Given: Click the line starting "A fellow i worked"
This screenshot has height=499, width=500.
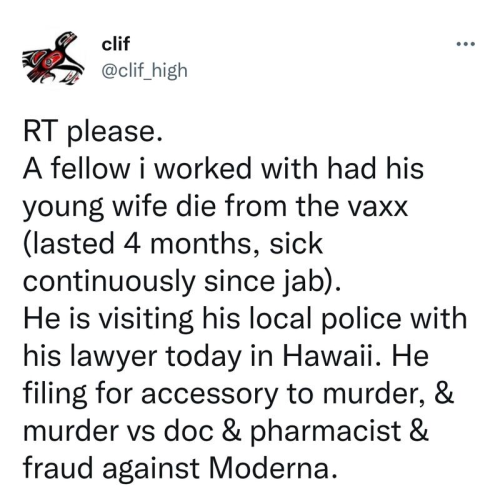Looking at the screenshot, I should 223,168.
